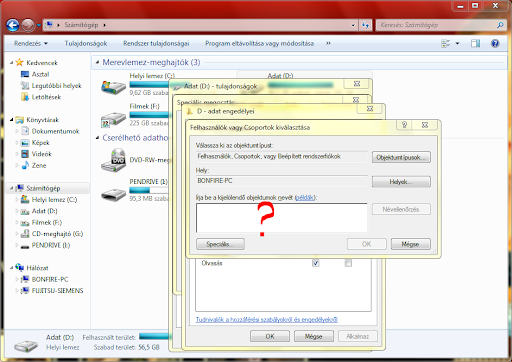Select Helyi lemez (C:) drive icon
The width and height of the screenshot is (512, 362).
click(113, 87)
